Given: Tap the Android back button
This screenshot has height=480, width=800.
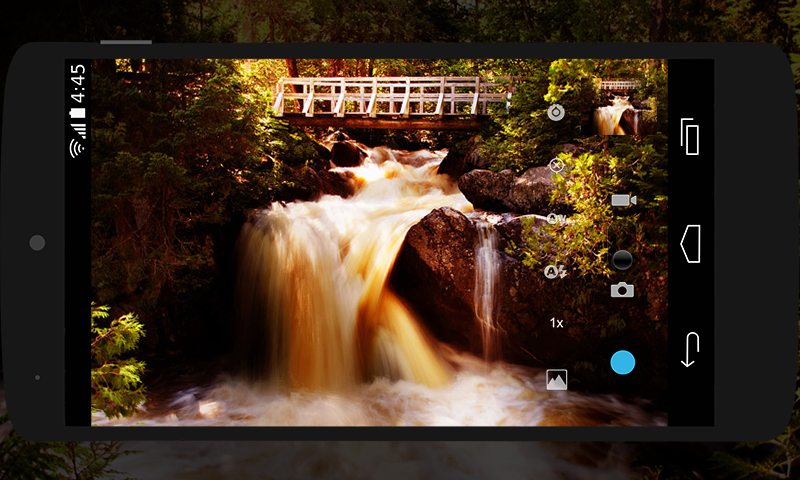Looking at the screenshot, I should point(690,350).
